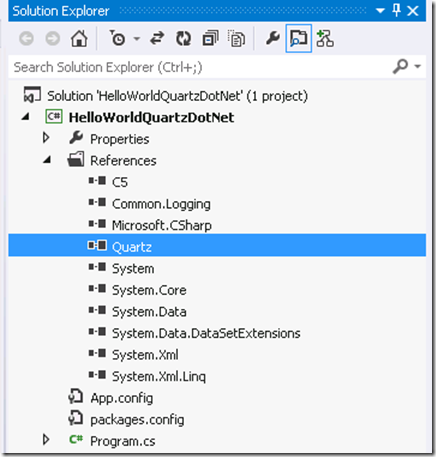Select the Properties folder
This screenshot has width=436, height=457.
[x=120, y=139]
